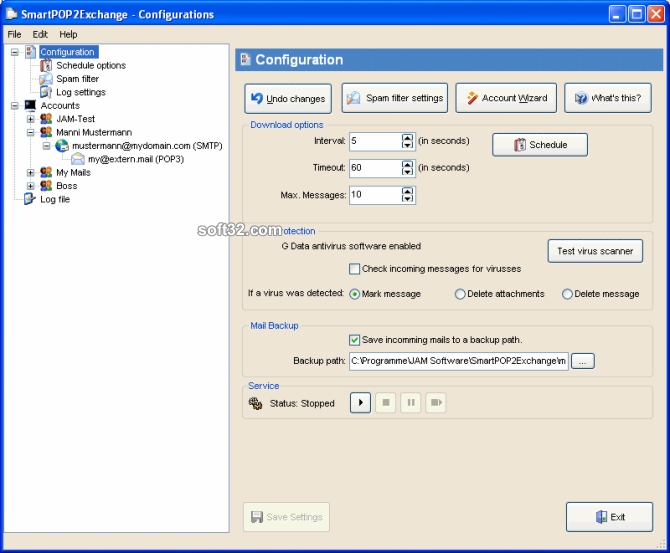The image size is (670, 553).
Task: Click the JAM-Test users icon
Action: 46,118
